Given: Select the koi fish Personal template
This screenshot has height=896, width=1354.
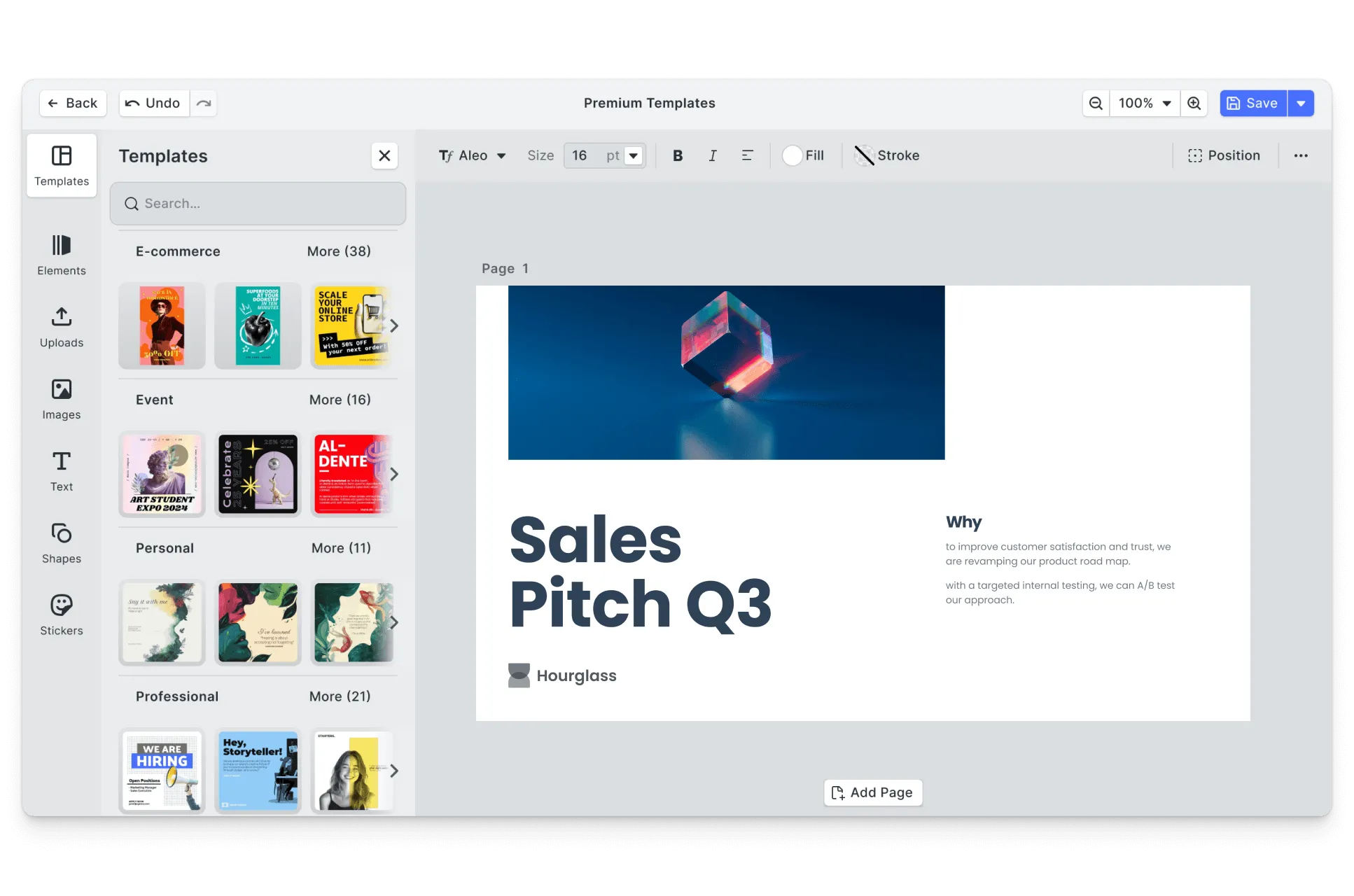Looking at the screenshot, I should [352, 622].
